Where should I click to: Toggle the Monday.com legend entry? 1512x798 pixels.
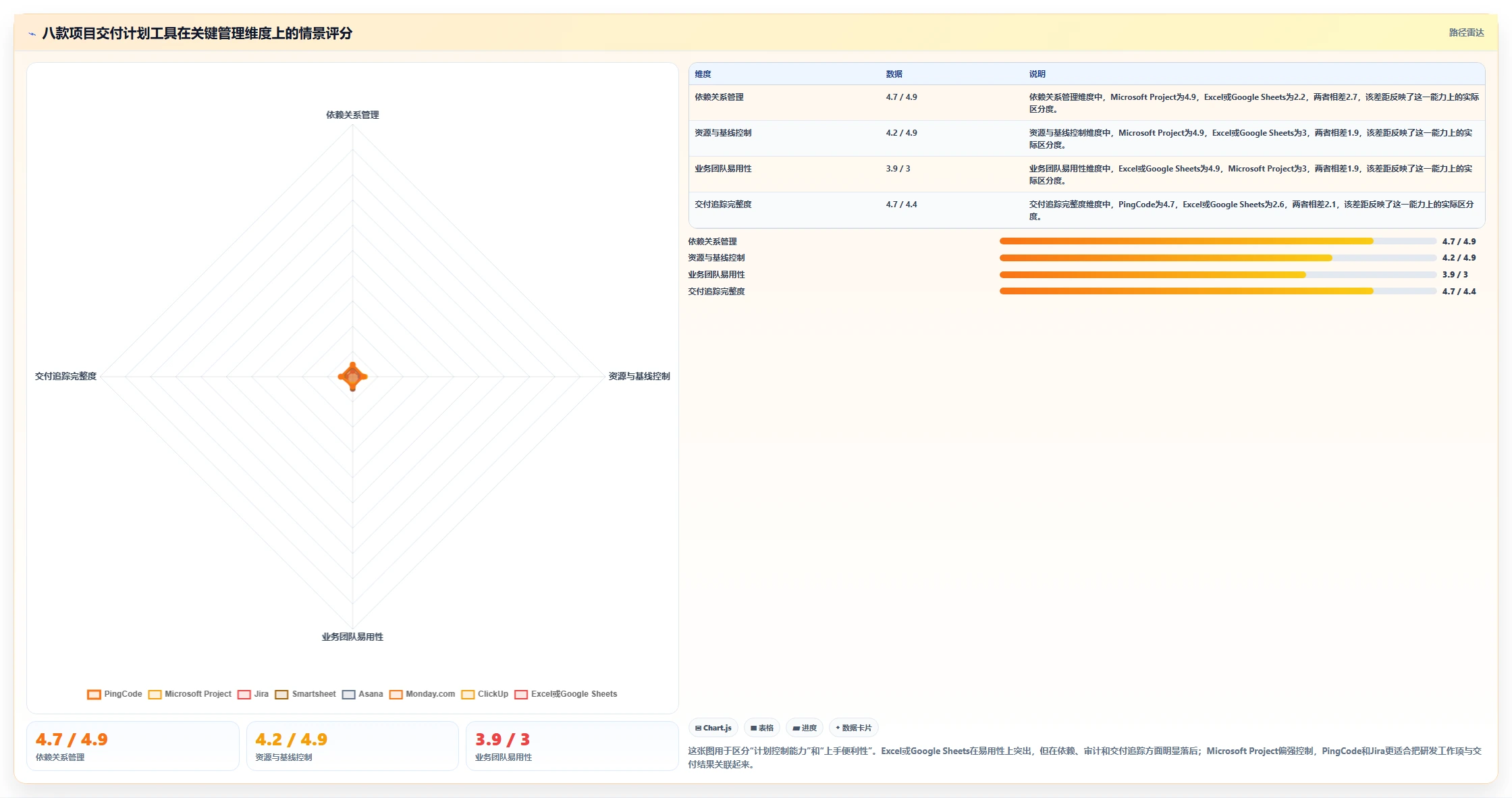point(422,694)
